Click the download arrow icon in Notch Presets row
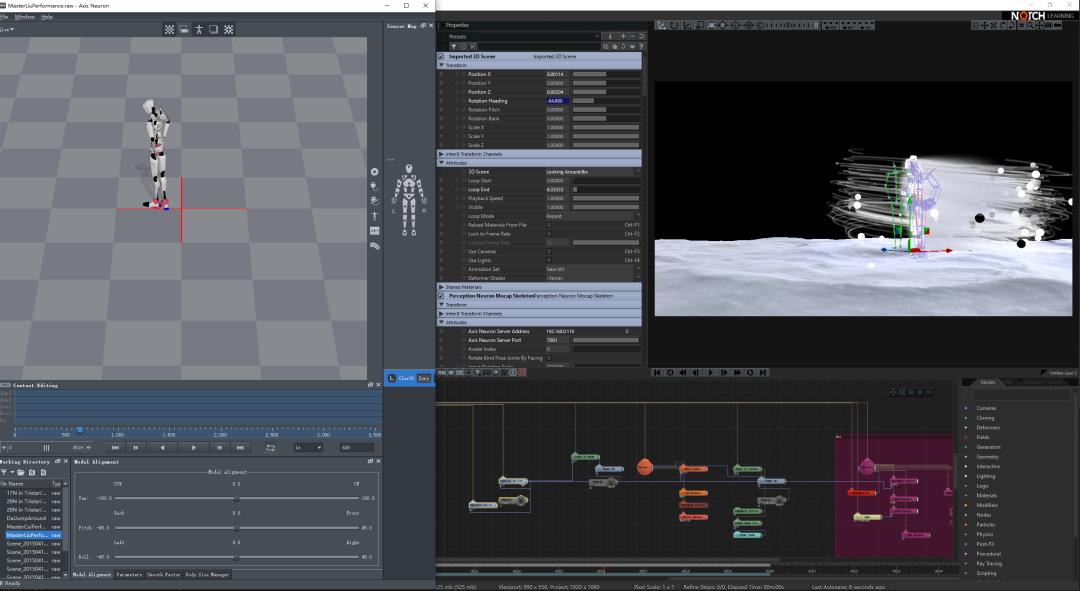1080x591 pixels. click(610, 37)
